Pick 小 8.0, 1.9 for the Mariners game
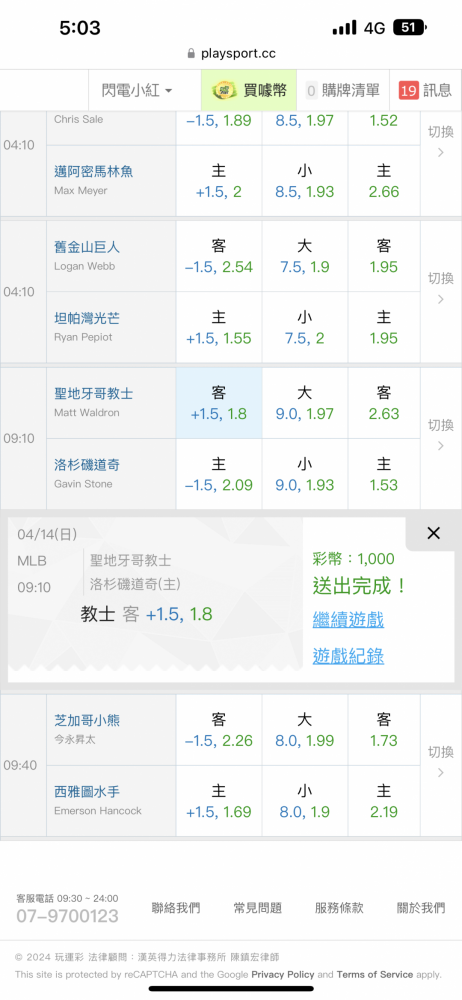Screen dimensions: 462x1000 click(304, 801)
